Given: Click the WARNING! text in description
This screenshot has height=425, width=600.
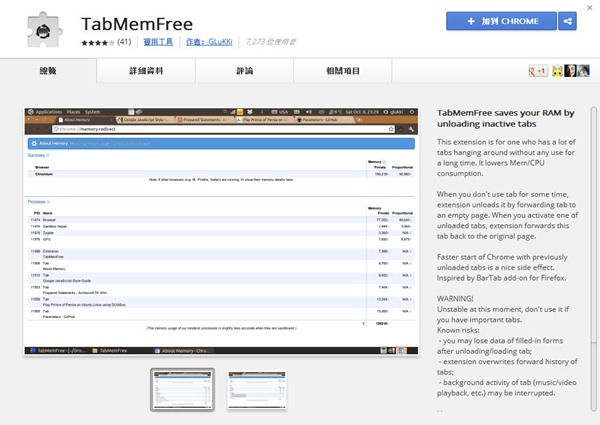Looking at the screenshot, I should pos(455,298).
